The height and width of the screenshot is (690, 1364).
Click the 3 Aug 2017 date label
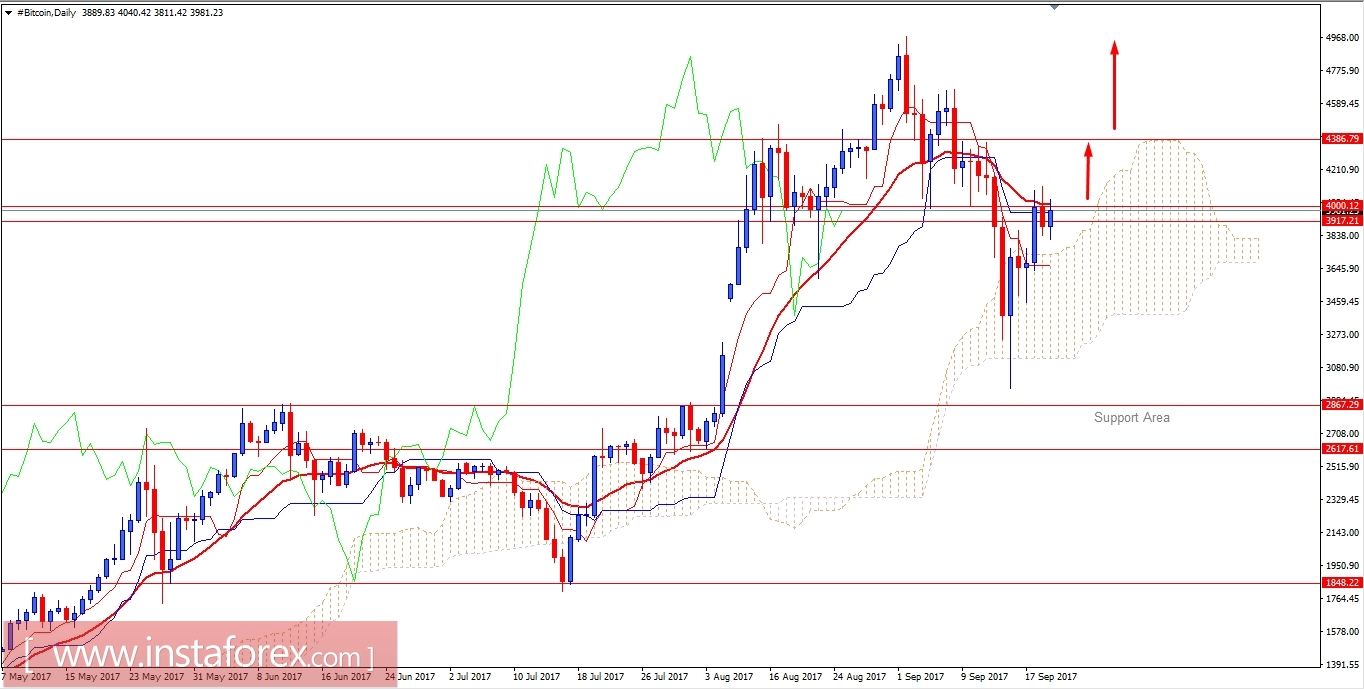[x=729, y=677]
